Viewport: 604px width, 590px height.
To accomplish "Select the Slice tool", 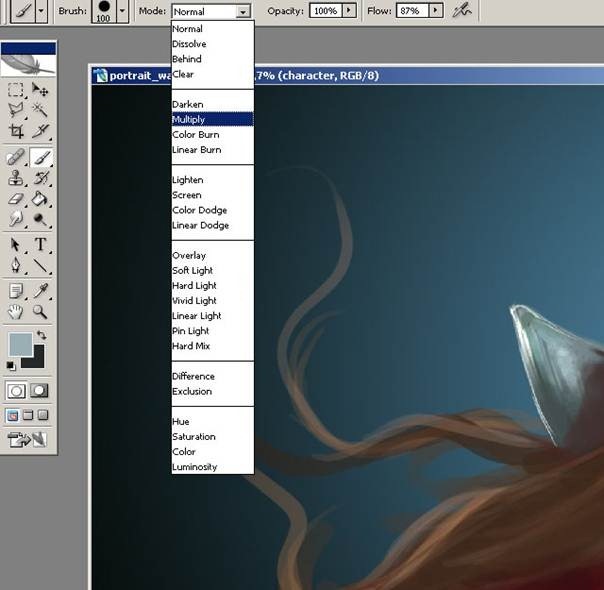I will click(x=40, y=131).
